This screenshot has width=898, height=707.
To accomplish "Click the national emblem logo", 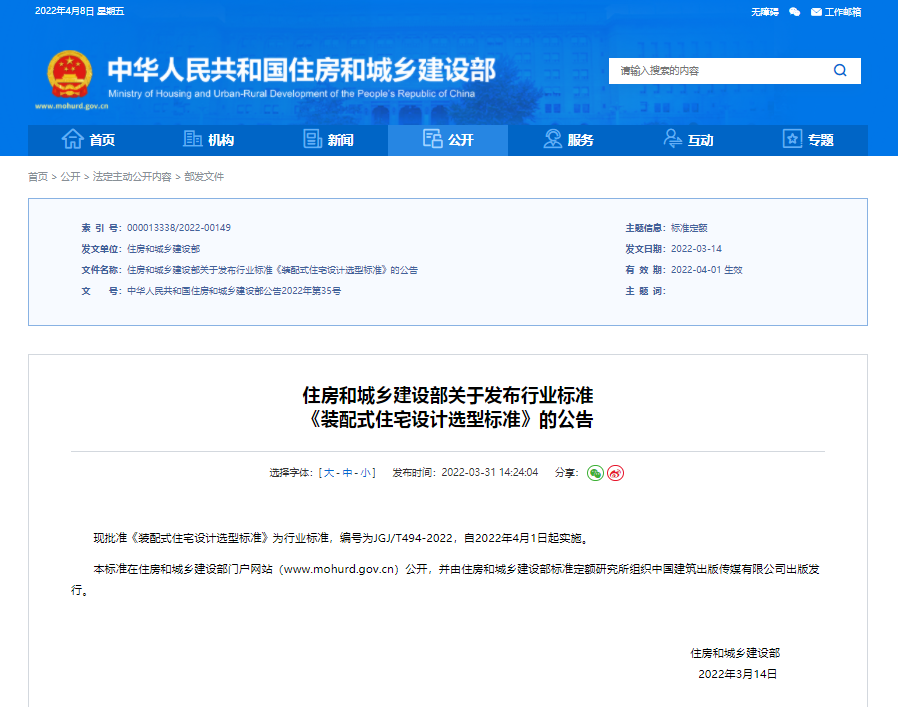I will [69, 74].
